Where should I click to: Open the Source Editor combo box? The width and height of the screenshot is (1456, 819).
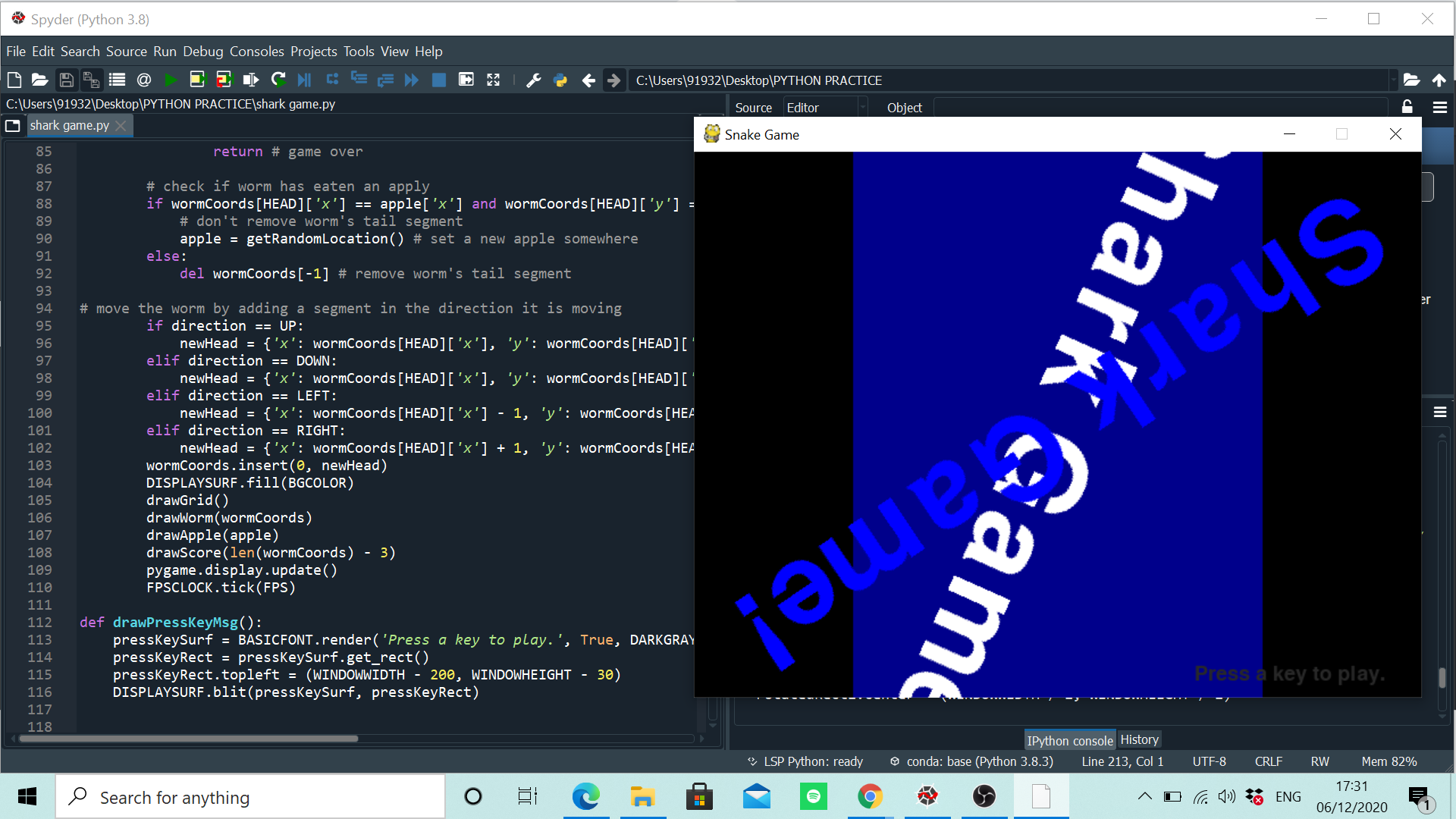825,108
